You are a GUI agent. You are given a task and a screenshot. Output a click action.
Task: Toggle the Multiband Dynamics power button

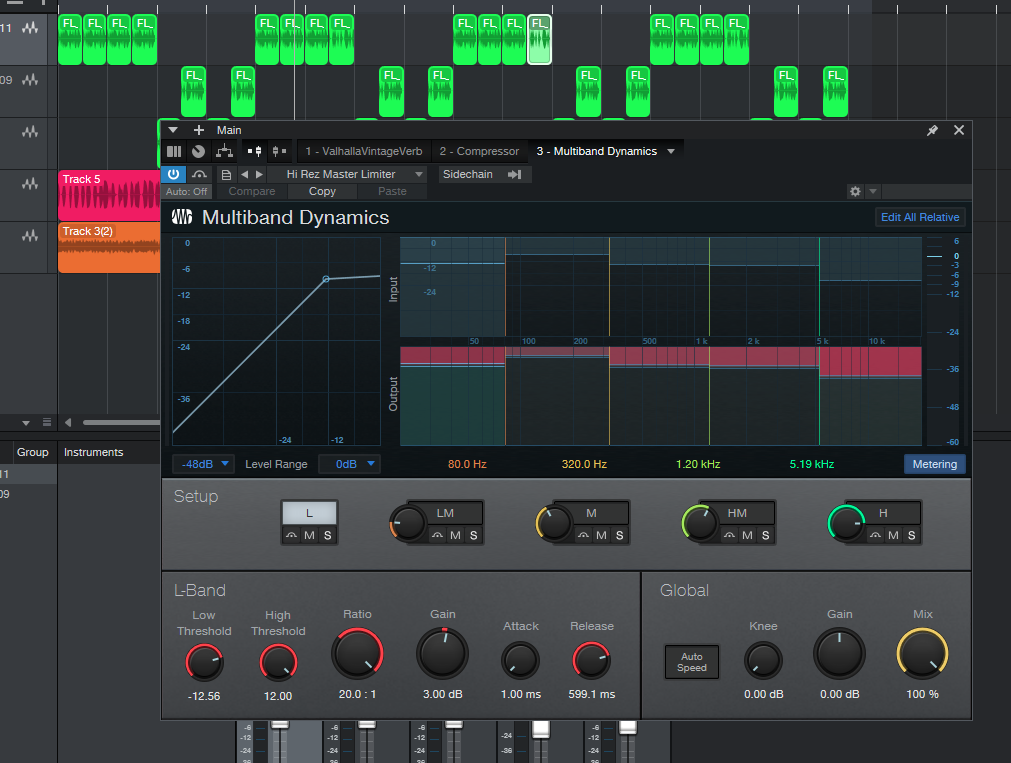click(173, 174)
